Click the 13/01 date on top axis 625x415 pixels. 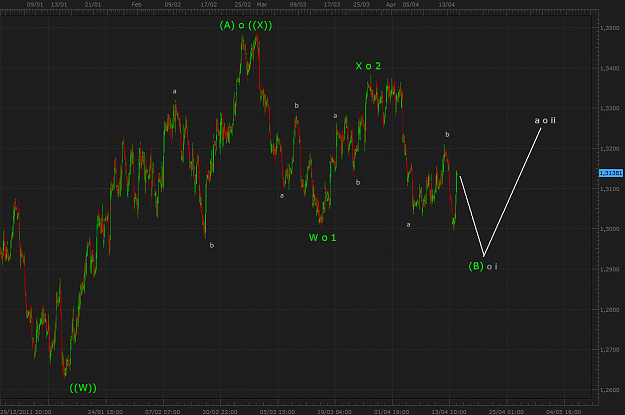(59, 4)
